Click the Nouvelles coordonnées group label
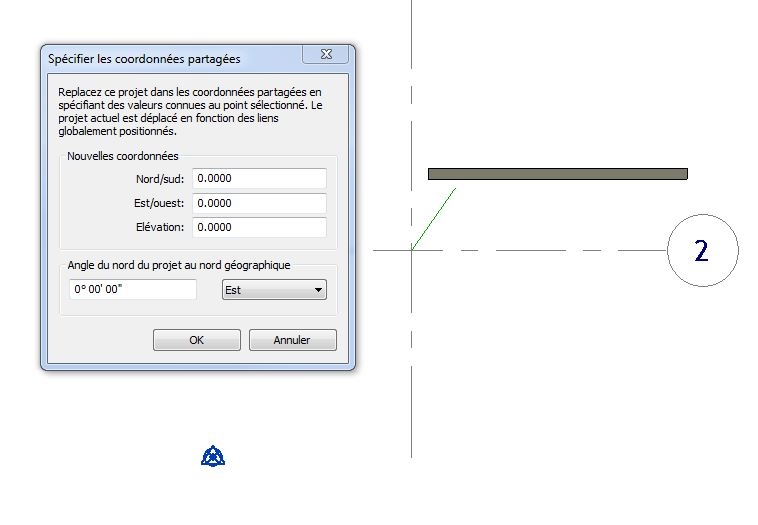Screen dimensions: 758x525 point(123,156)
